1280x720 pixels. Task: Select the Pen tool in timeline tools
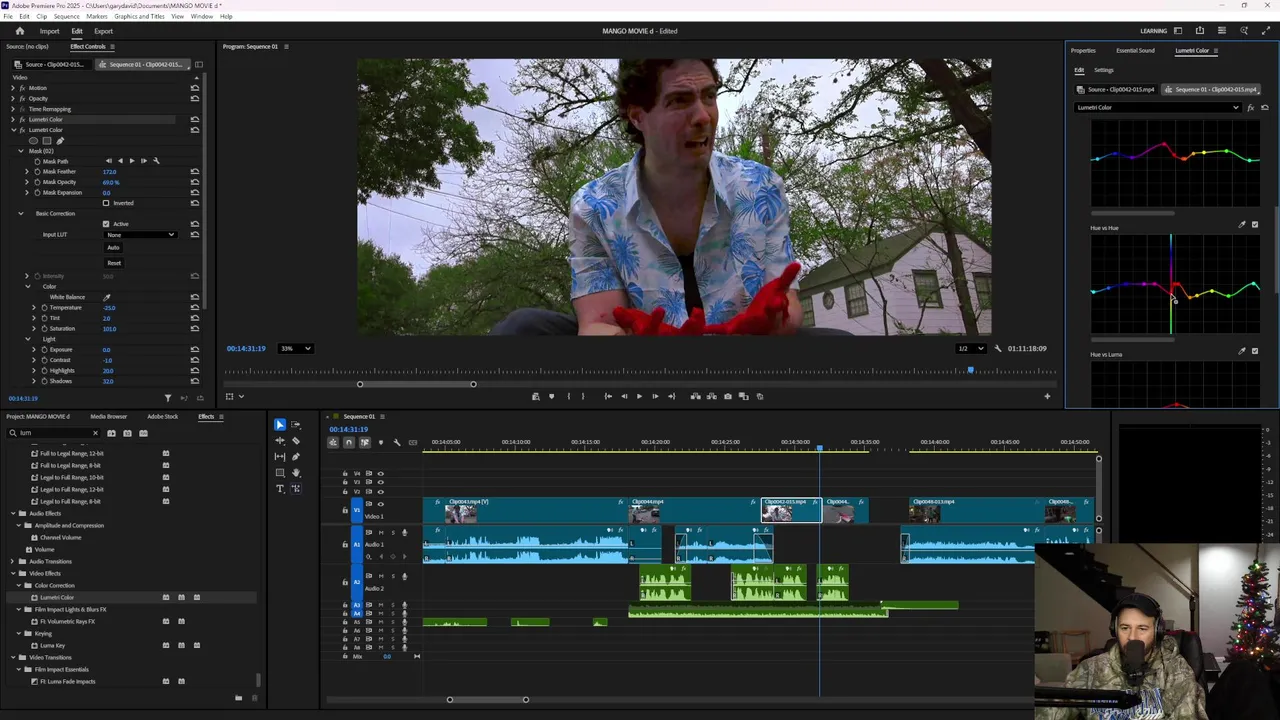(296, 457)
